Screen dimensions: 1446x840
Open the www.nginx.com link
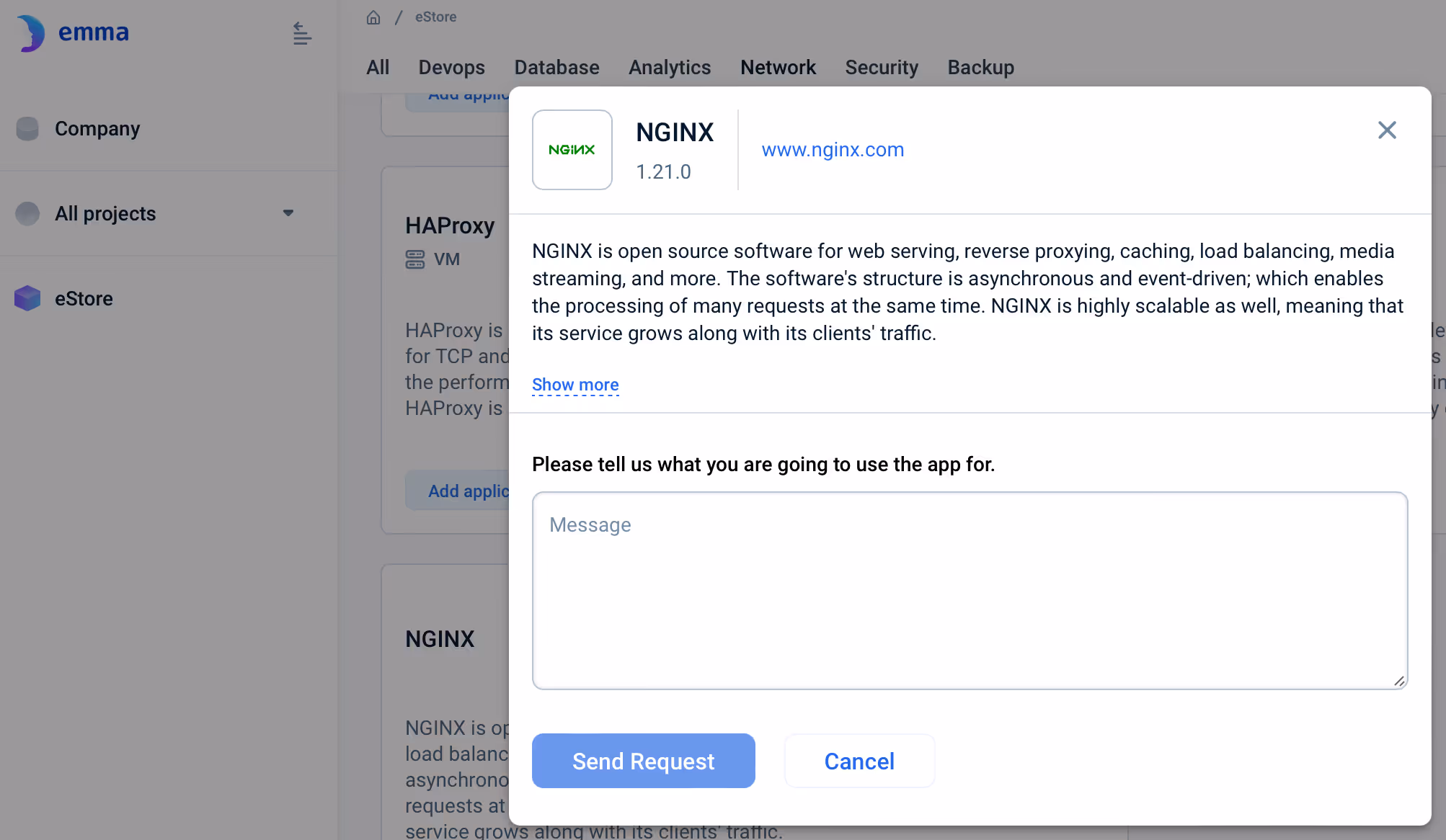coord(833,149)
